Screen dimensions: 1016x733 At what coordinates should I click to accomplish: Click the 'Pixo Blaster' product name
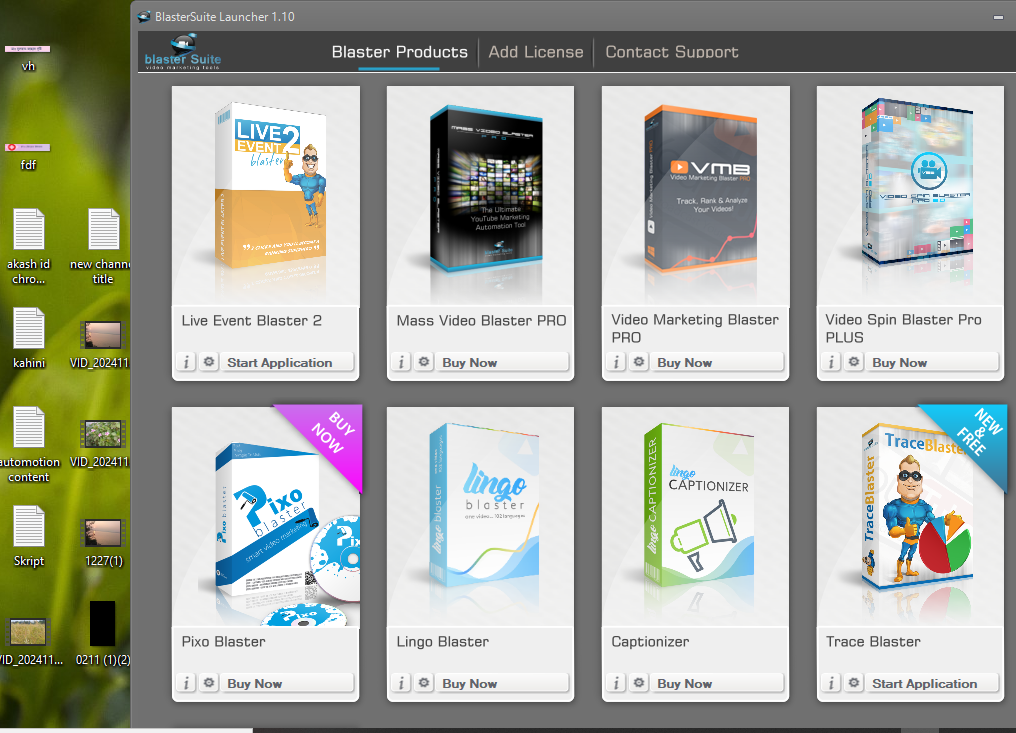pyautogui.click(x=224, y=642)
